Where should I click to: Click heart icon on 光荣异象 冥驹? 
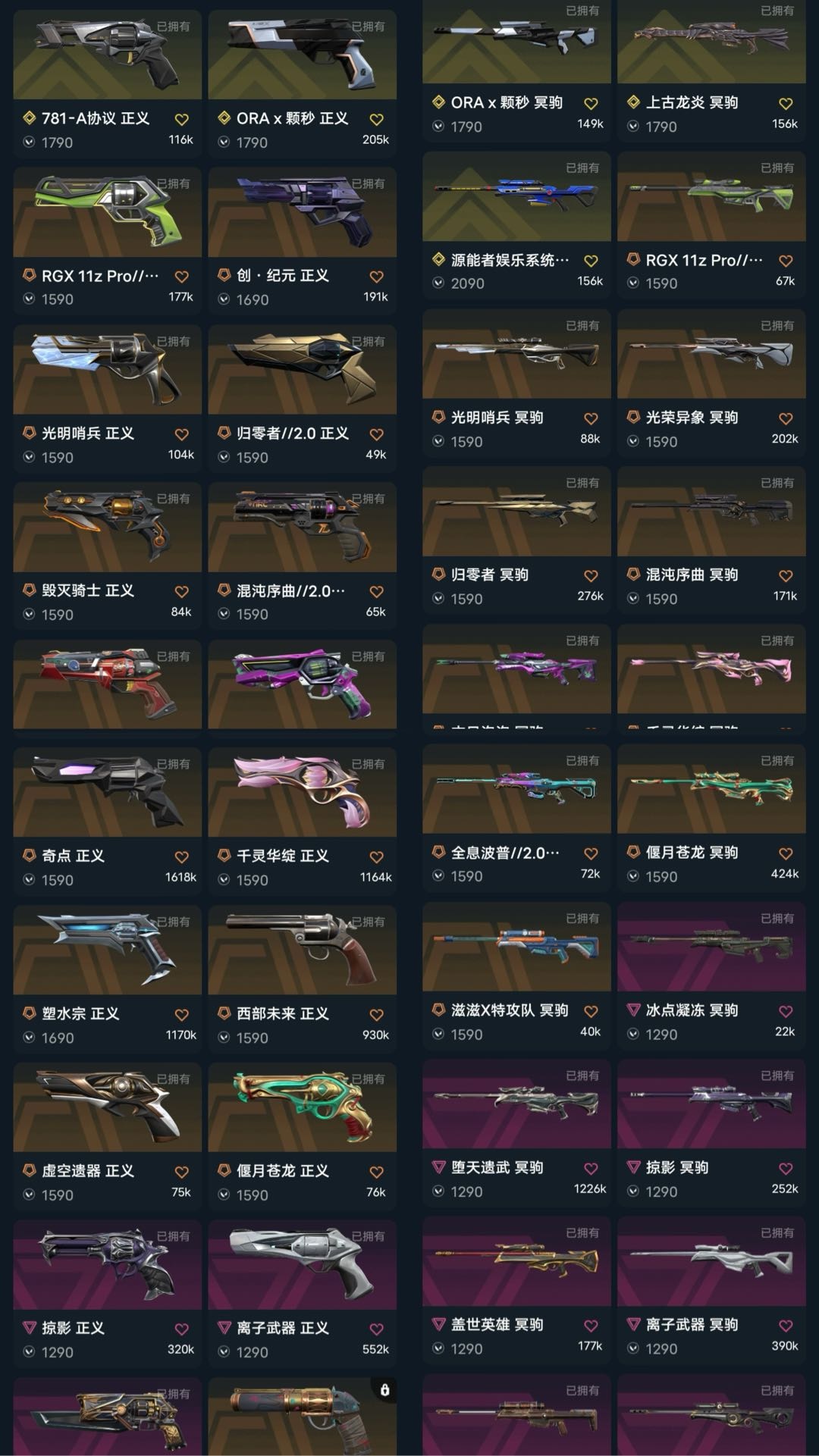click(x=786, y=418)
